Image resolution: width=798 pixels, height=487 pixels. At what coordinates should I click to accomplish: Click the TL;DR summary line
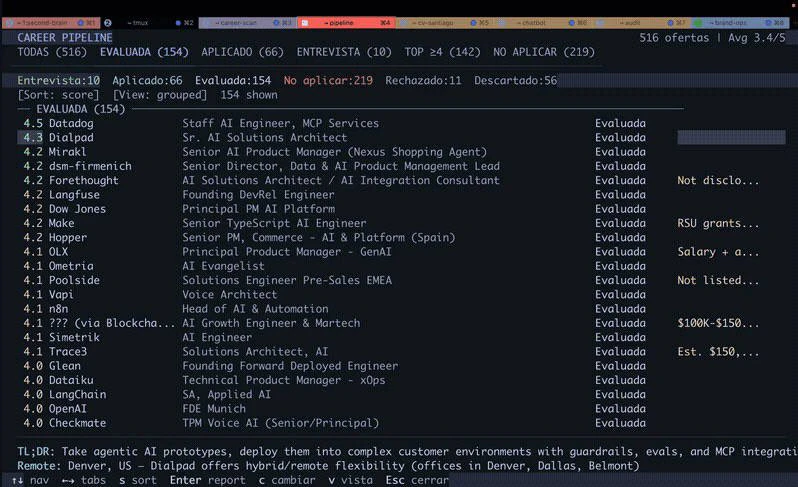click(x=407, y=451)
